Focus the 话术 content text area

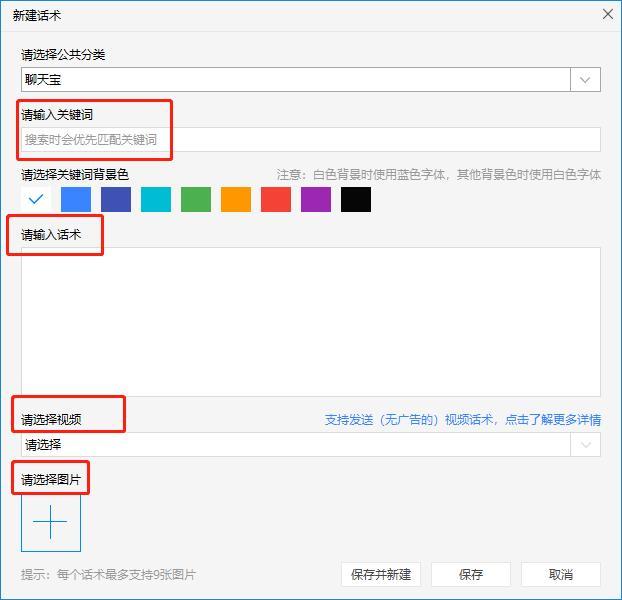pos(310,320)
